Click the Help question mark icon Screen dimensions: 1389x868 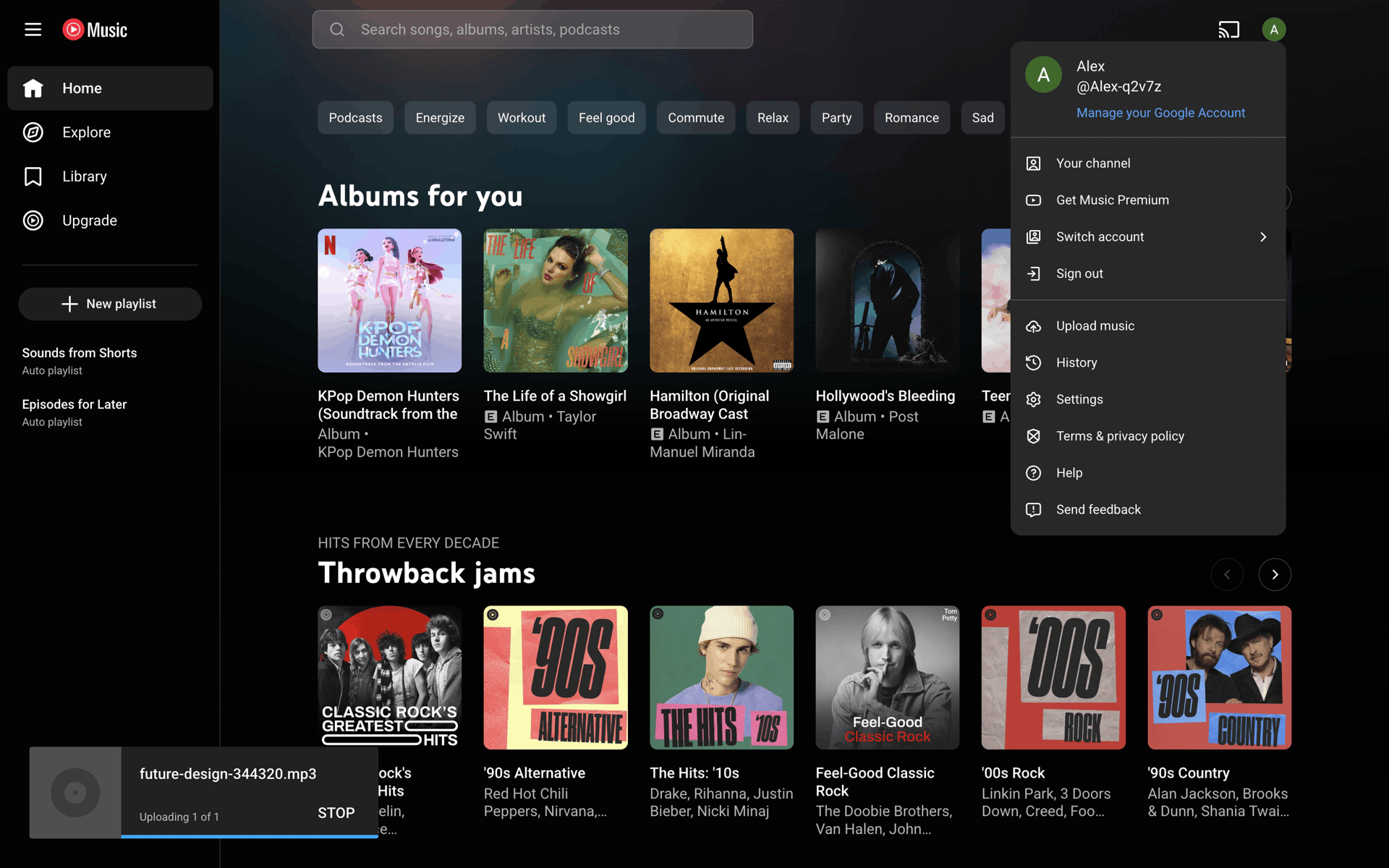pyautogui.click(x=1033, y=473)
